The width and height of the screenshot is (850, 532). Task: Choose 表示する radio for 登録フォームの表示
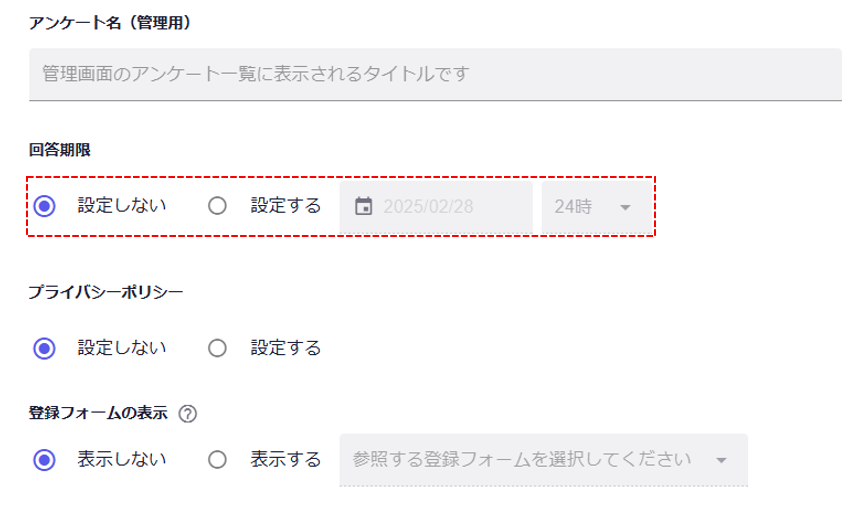tap(217, 460)
